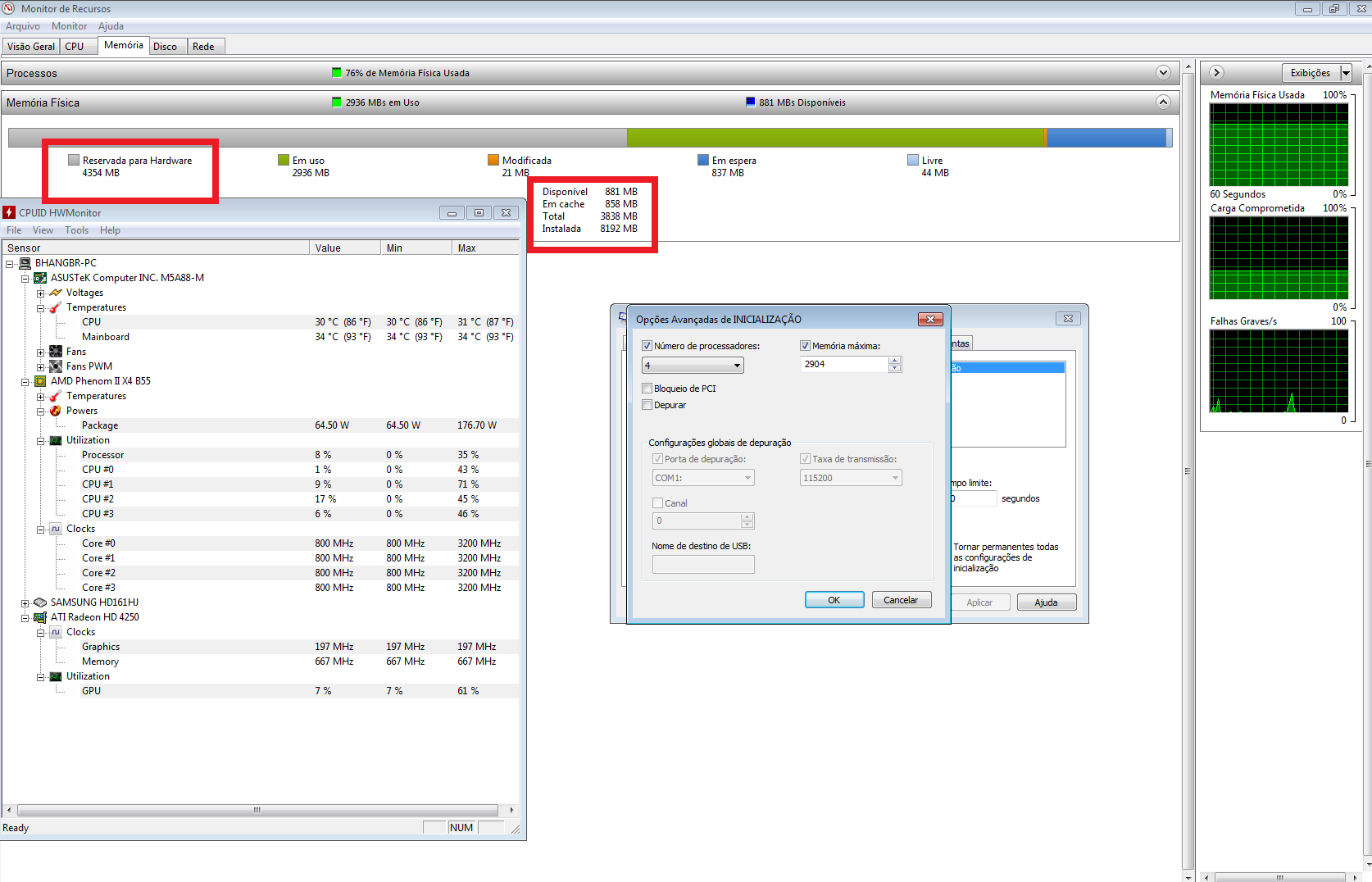Open the Arquivo menu
1372x882 pixels.
point(23,26)
